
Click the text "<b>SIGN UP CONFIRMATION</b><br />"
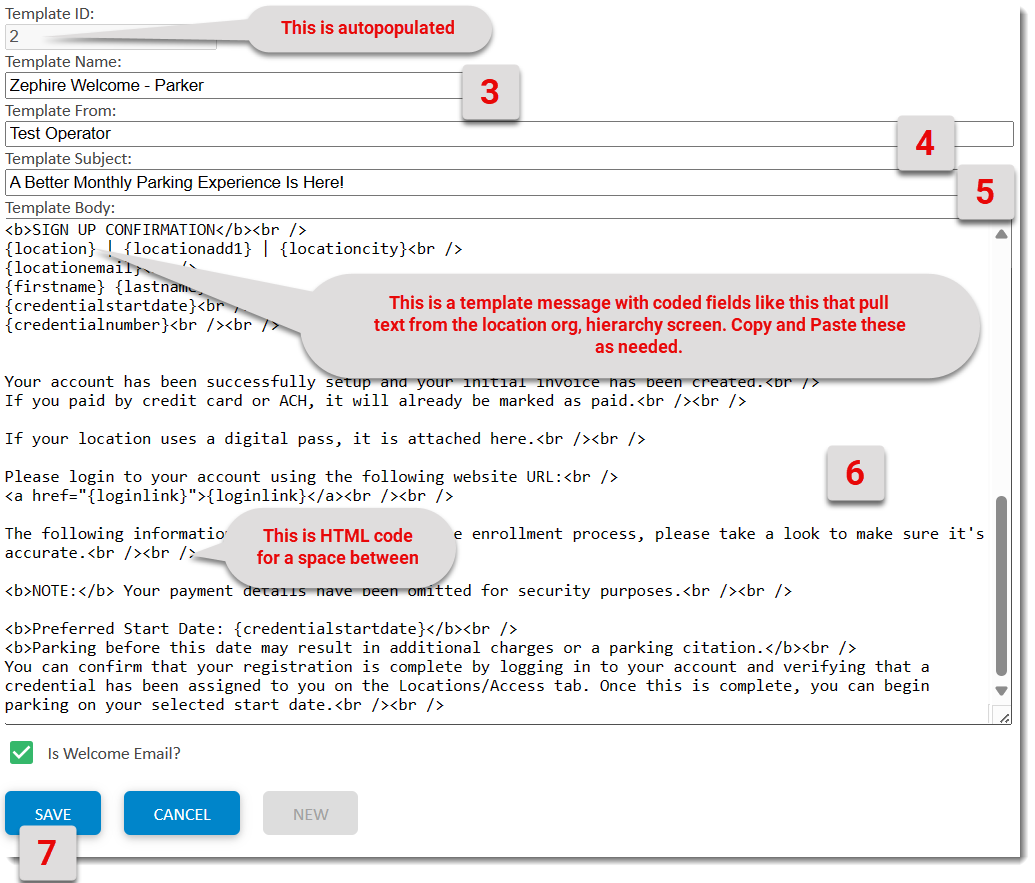pyautogui.click(x=156, y=230)
